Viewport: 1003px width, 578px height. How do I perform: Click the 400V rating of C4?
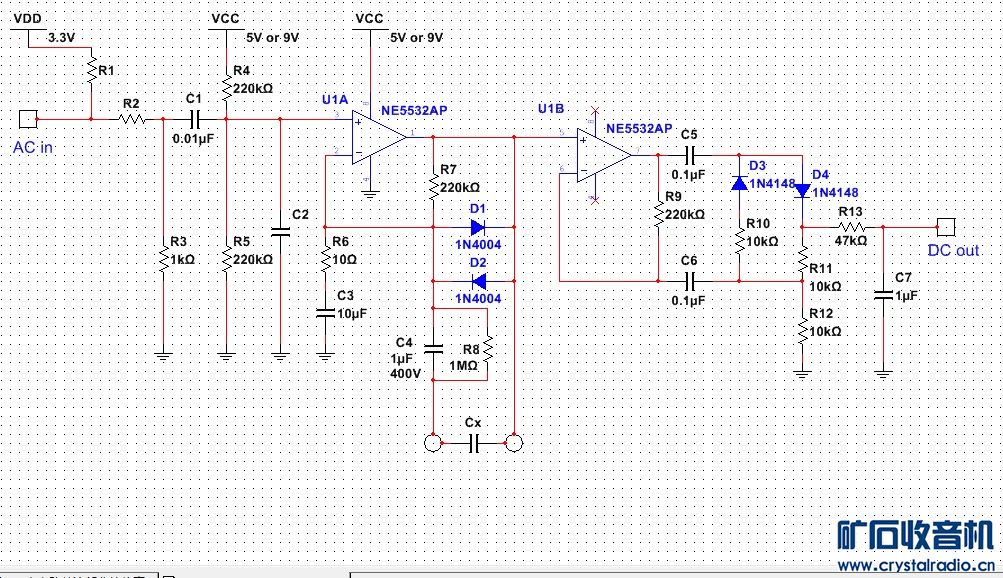pyautogui.click(x=406, y=373)
